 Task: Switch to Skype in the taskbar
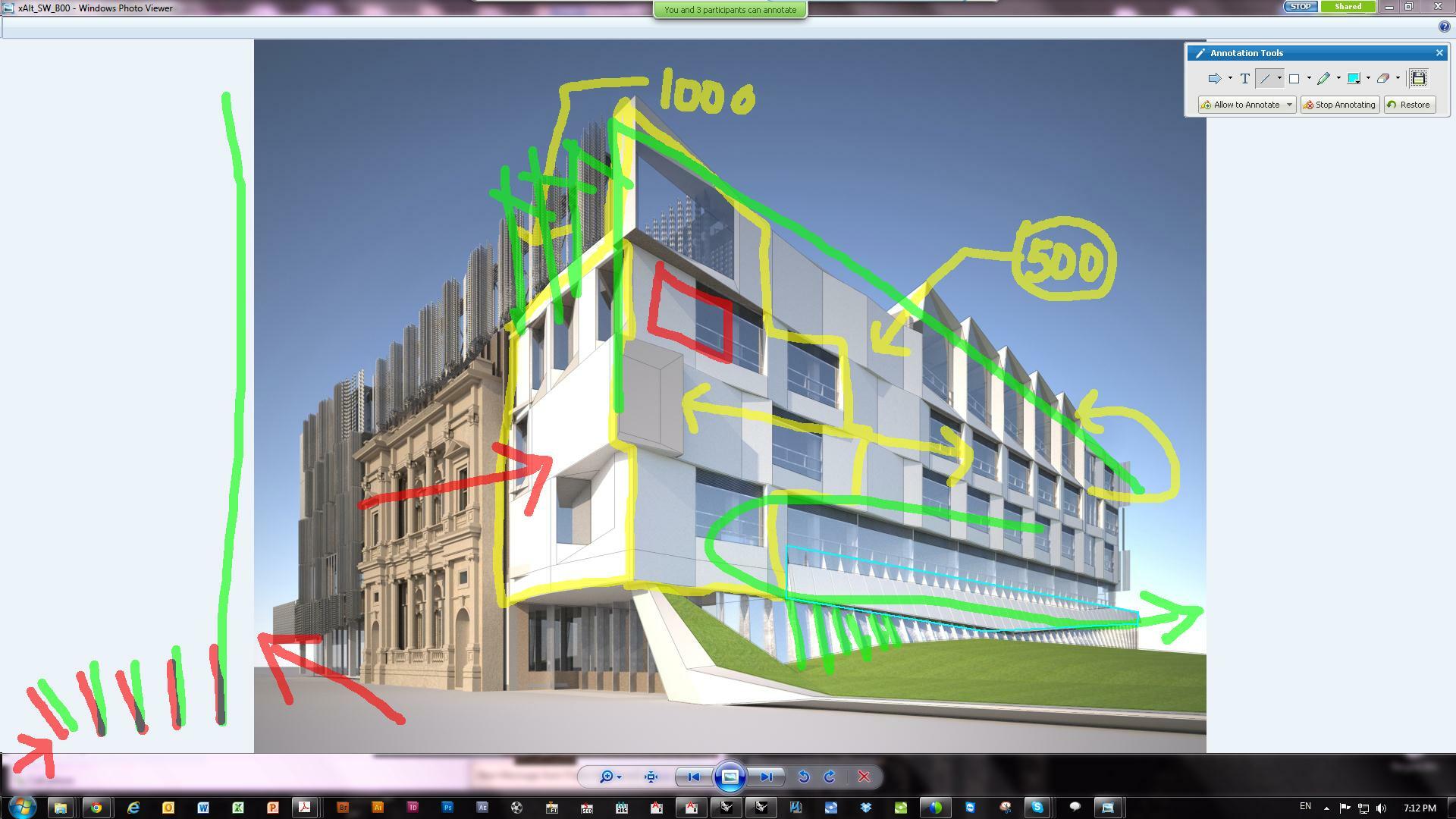1037,808
